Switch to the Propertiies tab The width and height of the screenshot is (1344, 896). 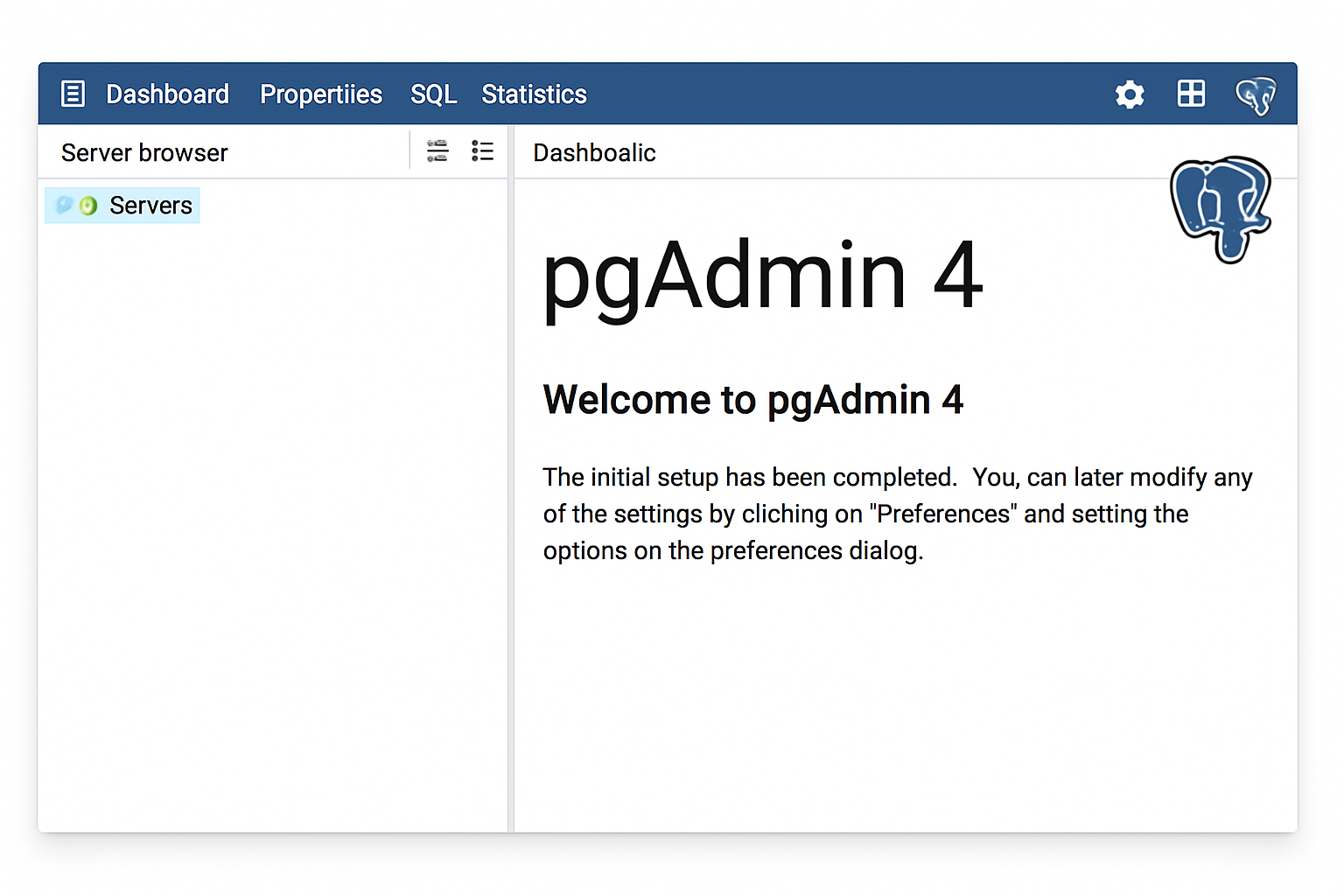[321, 94]
